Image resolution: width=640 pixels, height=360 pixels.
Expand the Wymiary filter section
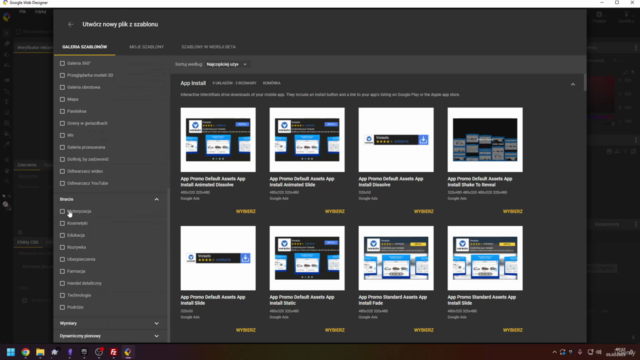[156, 323]
